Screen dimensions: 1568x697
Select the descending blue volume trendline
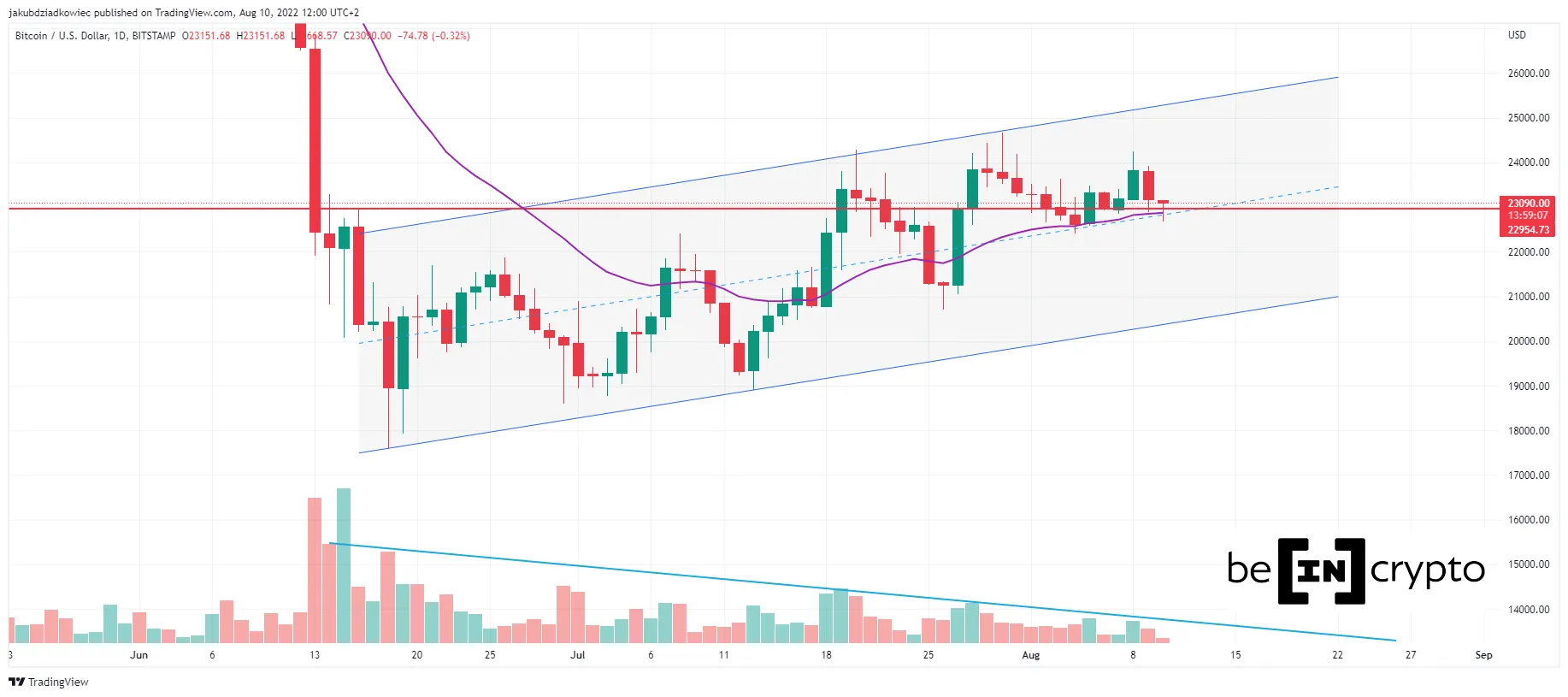coord(862,592)
